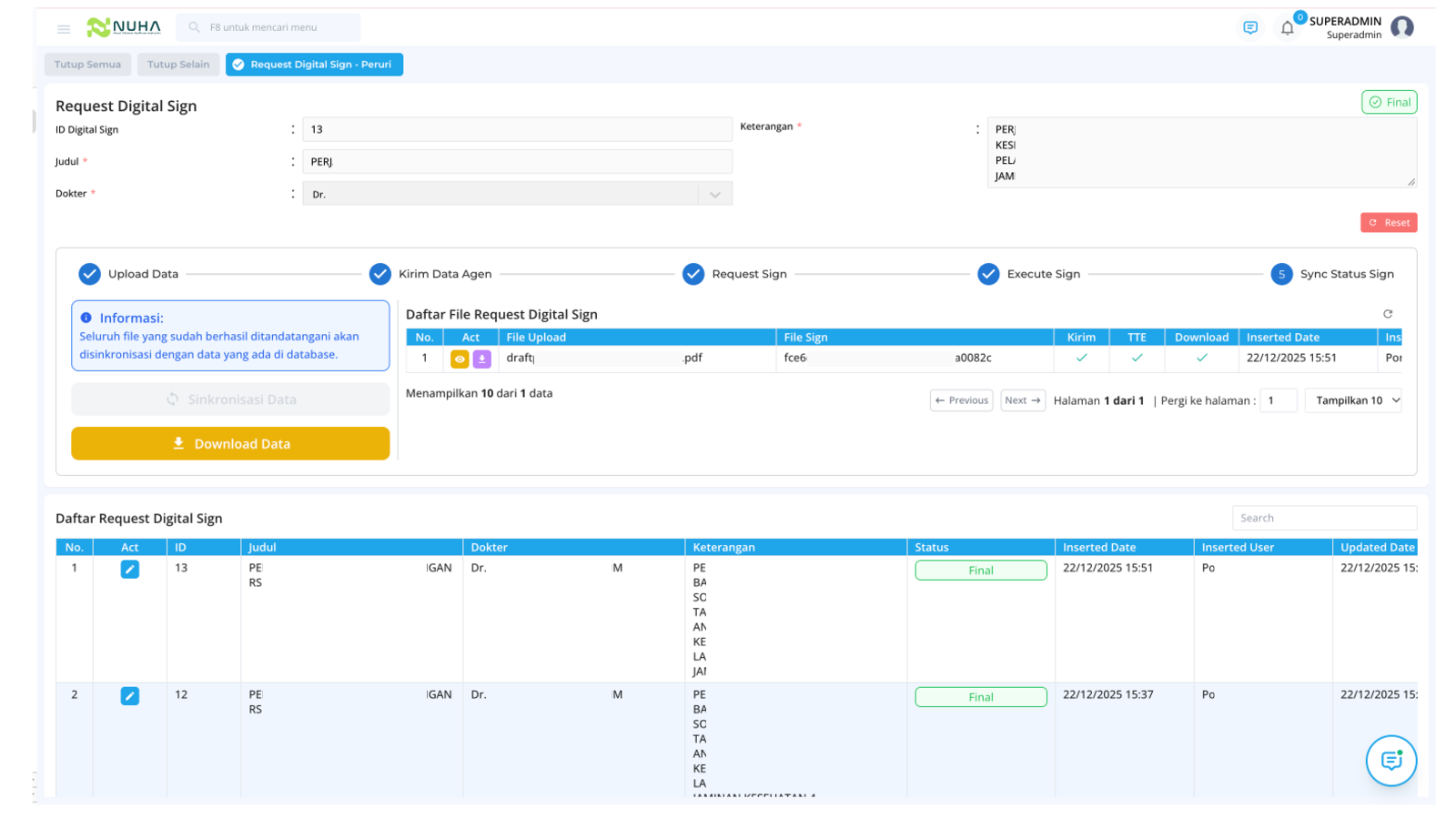Download file with purple download icon
This screenshot has height=819, width=1456.
pos(482,359)
